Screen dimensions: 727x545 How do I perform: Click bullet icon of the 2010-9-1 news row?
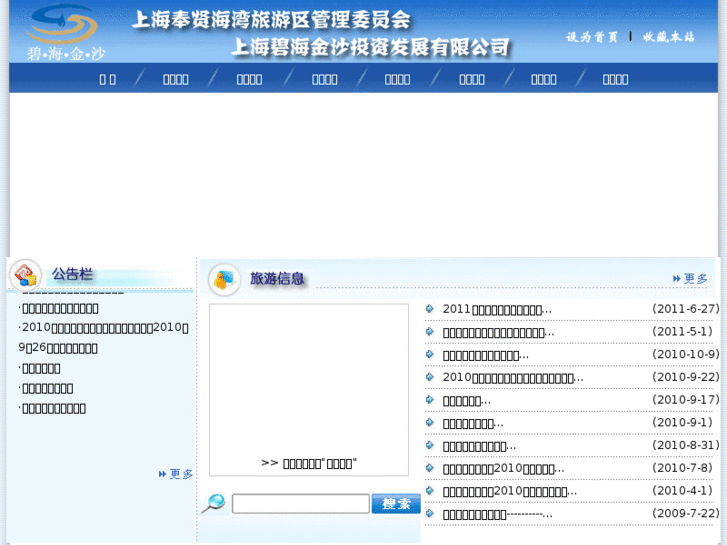(x=430, y=423)
